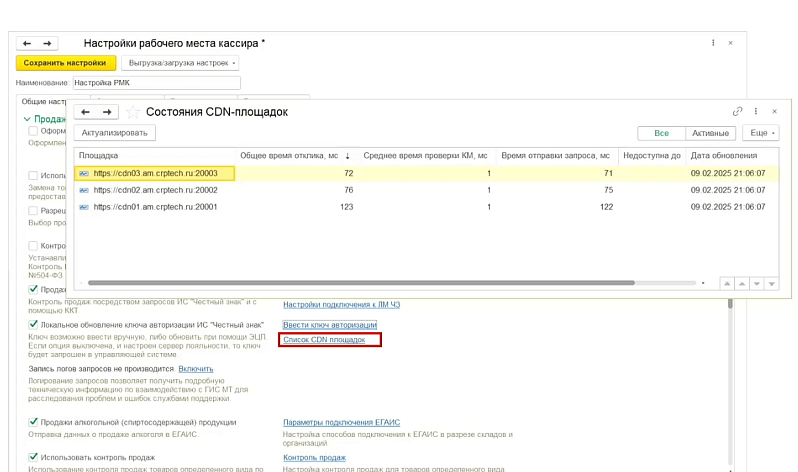Switch to the Общие настройки tab
The width and height of the screenshot is (798, 472).
pos(43,101)
